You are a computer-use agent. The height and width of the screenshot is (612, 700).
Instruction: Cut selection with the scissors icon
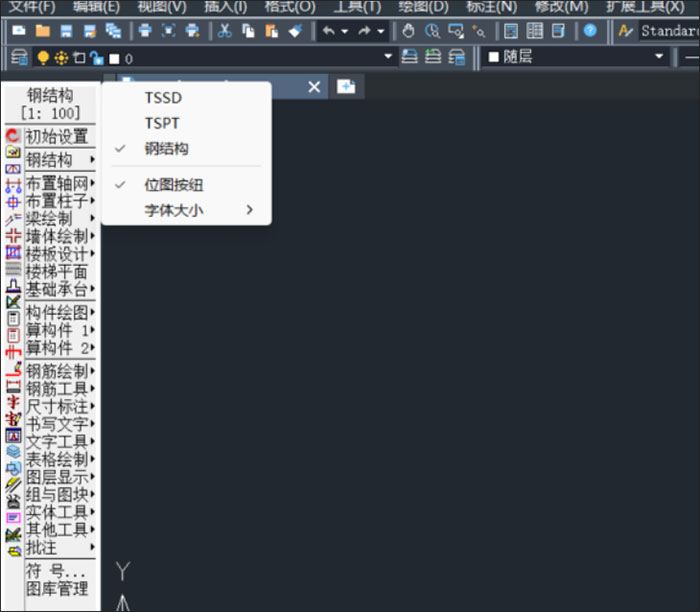point(225,31)
